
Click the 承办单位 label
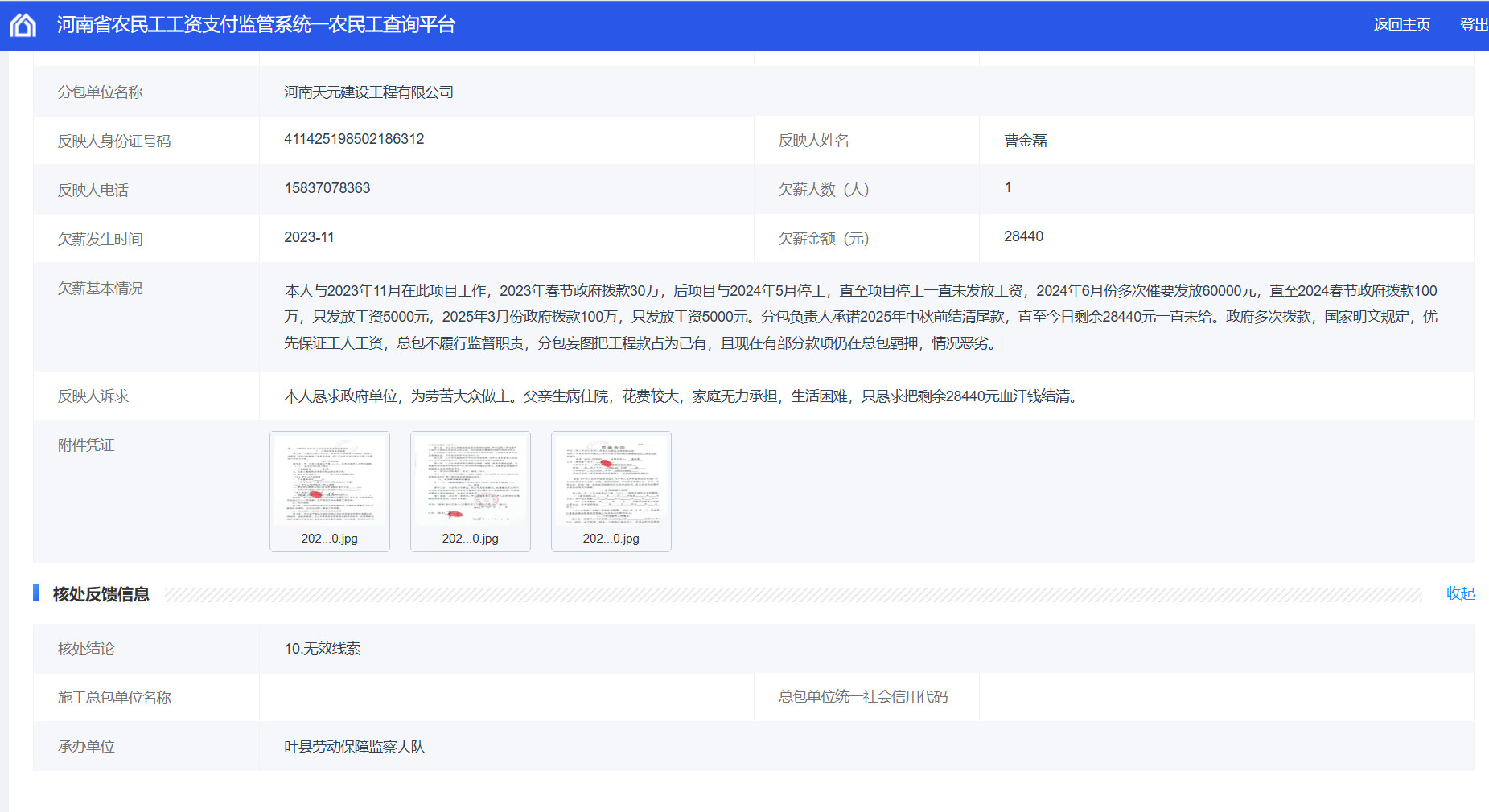tap(86, 747)
